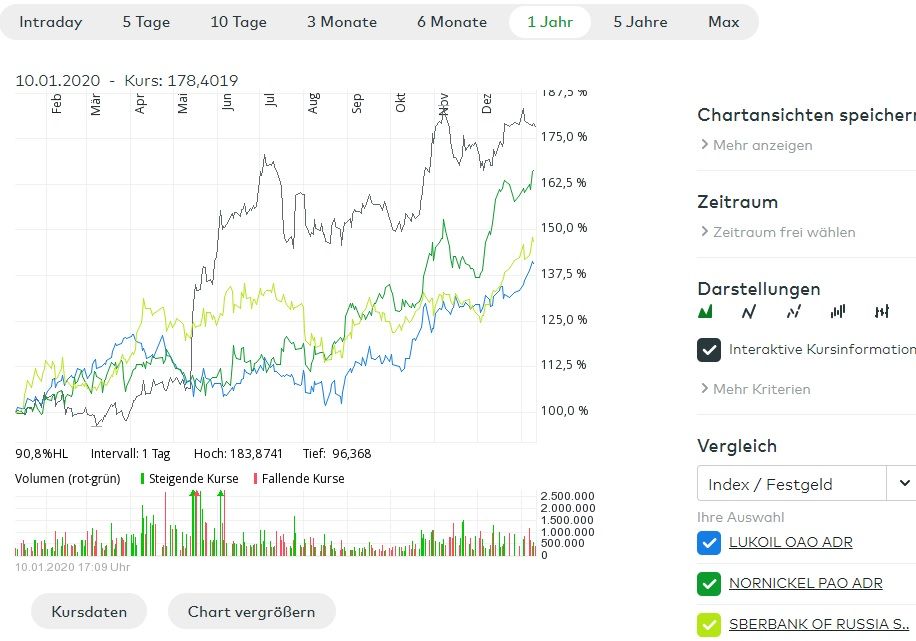Image resolution: width=916 pixels, height=641 pixels.
Task: Switch to the line chart display style
Action: tap(747, 311)
